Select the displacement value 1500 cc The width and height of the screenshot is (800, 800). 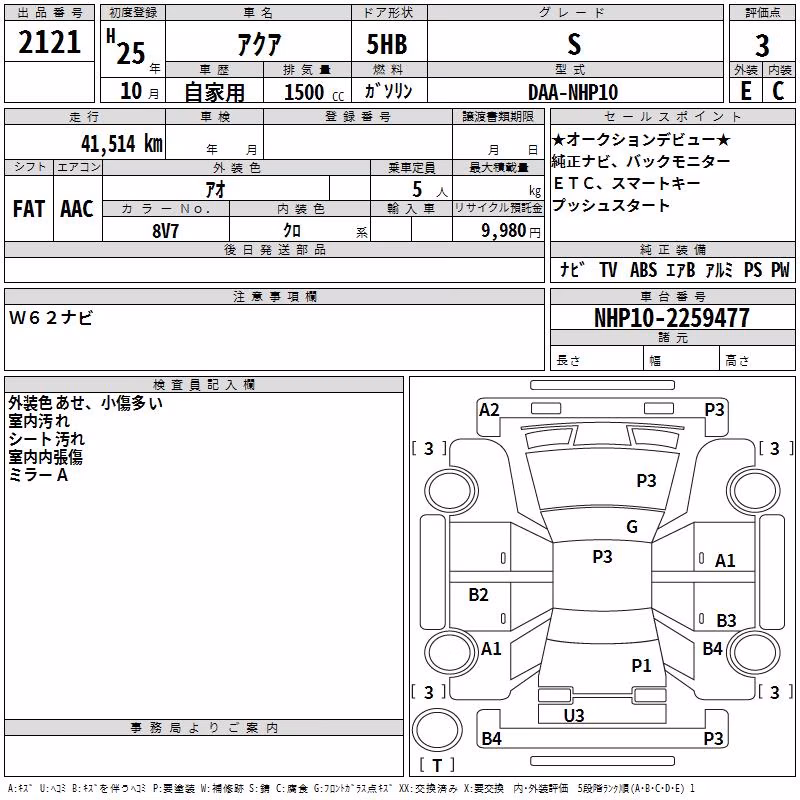314,92
